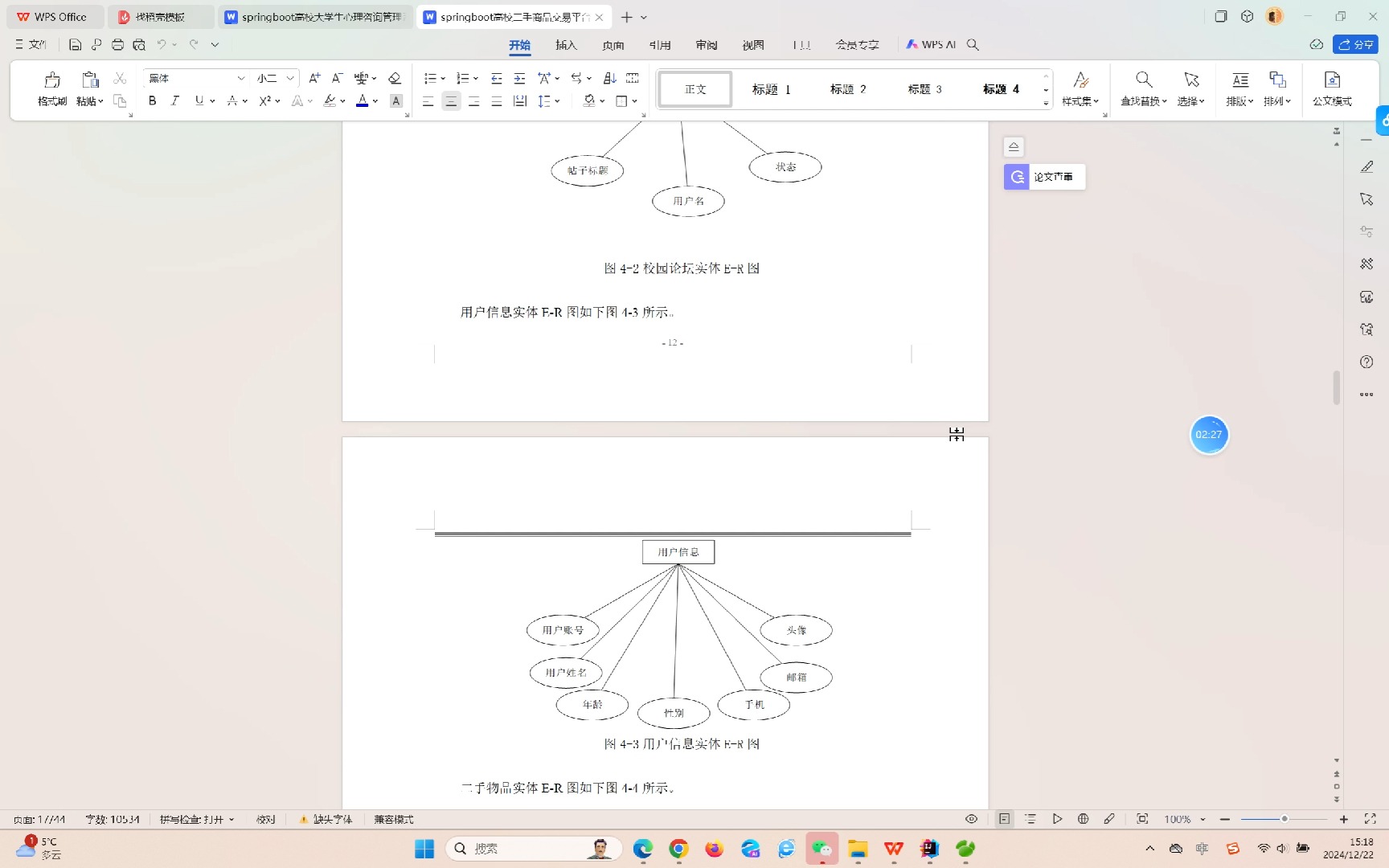This screenshot has width=1389, height=868.
Task: Expand the Paste (粘贴) dropdown
Action: tap(90, 101)
